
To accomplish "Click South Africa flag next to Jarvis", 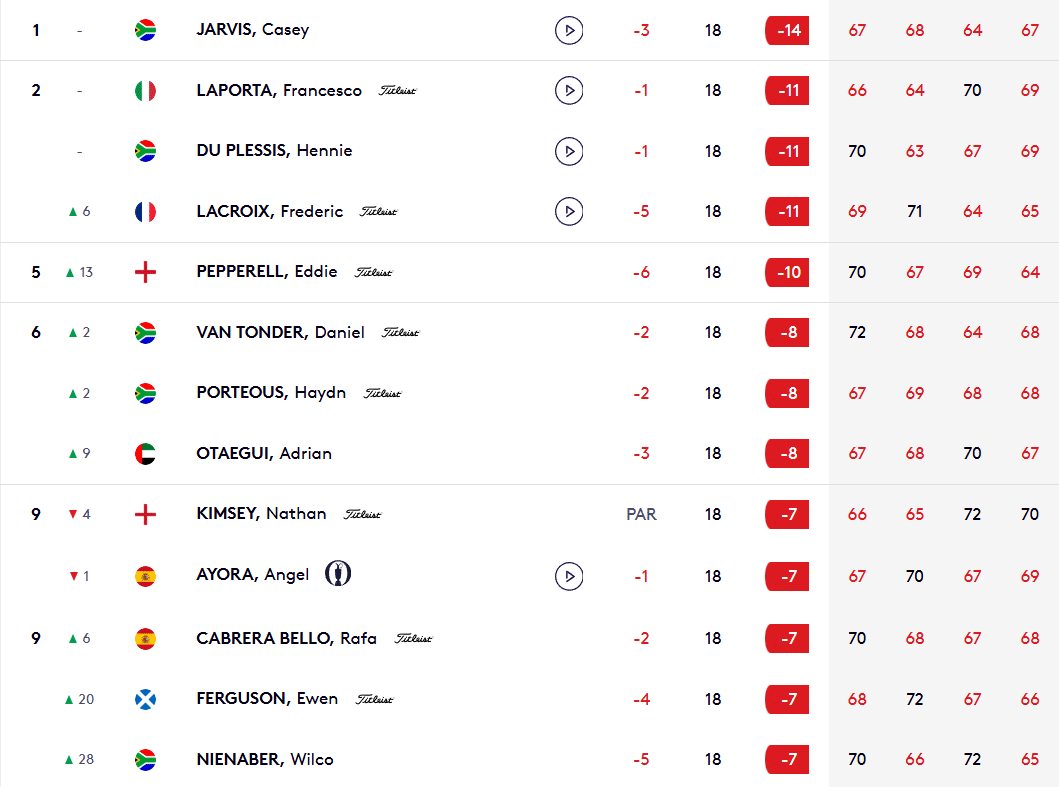I will pyautogui.click(x=145, y=30).
